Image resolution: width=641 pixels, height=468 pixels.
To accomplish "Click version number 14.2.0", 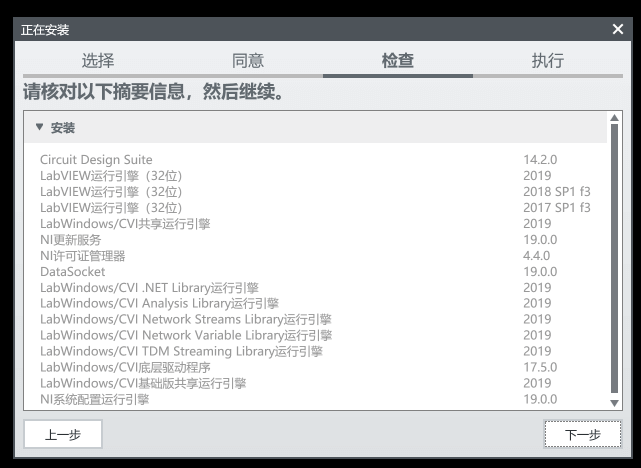I will pyautogui.click(x=540, y=159).
